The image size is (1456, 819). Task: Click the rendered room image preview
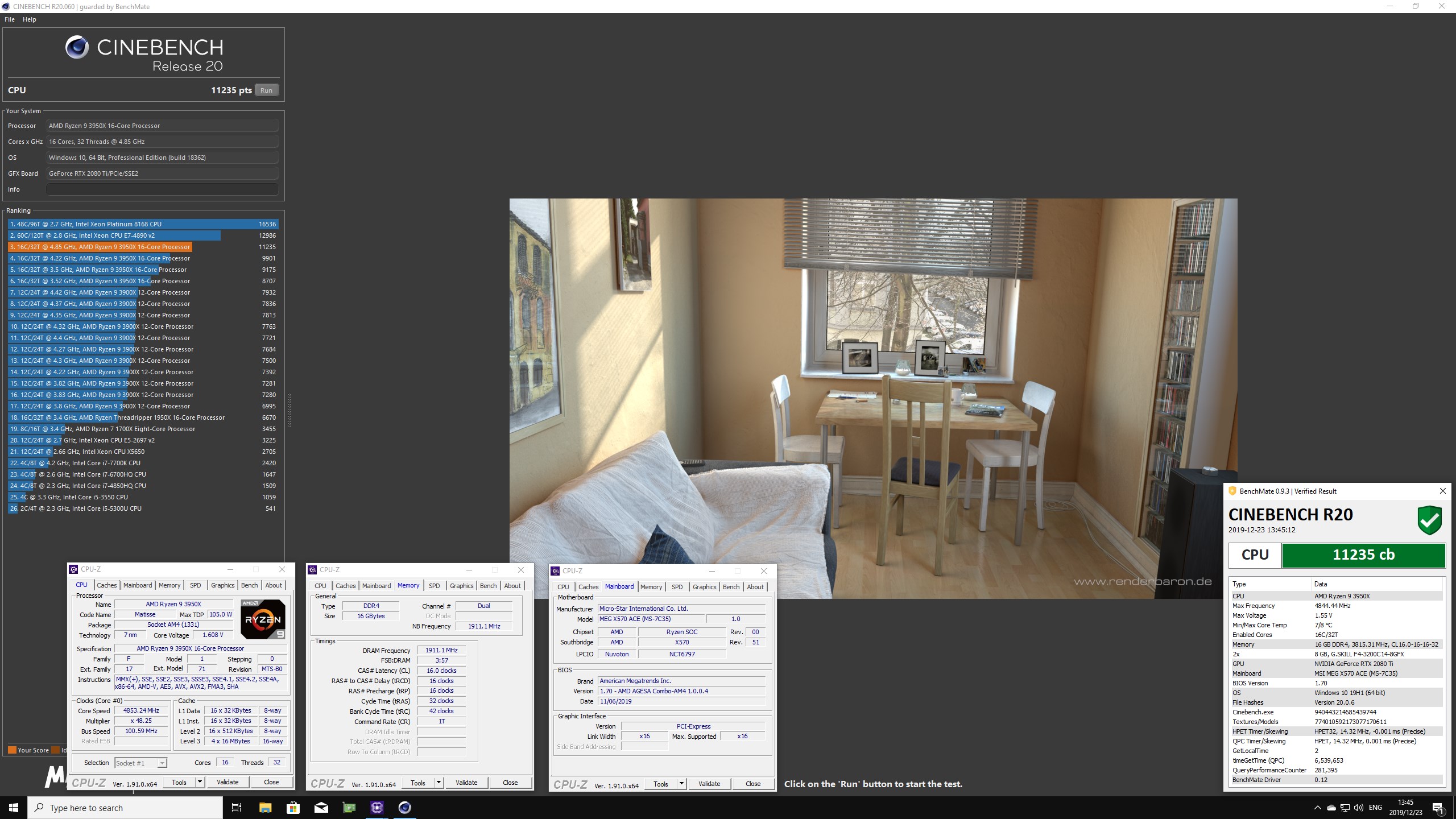click(x=873, y=398)
